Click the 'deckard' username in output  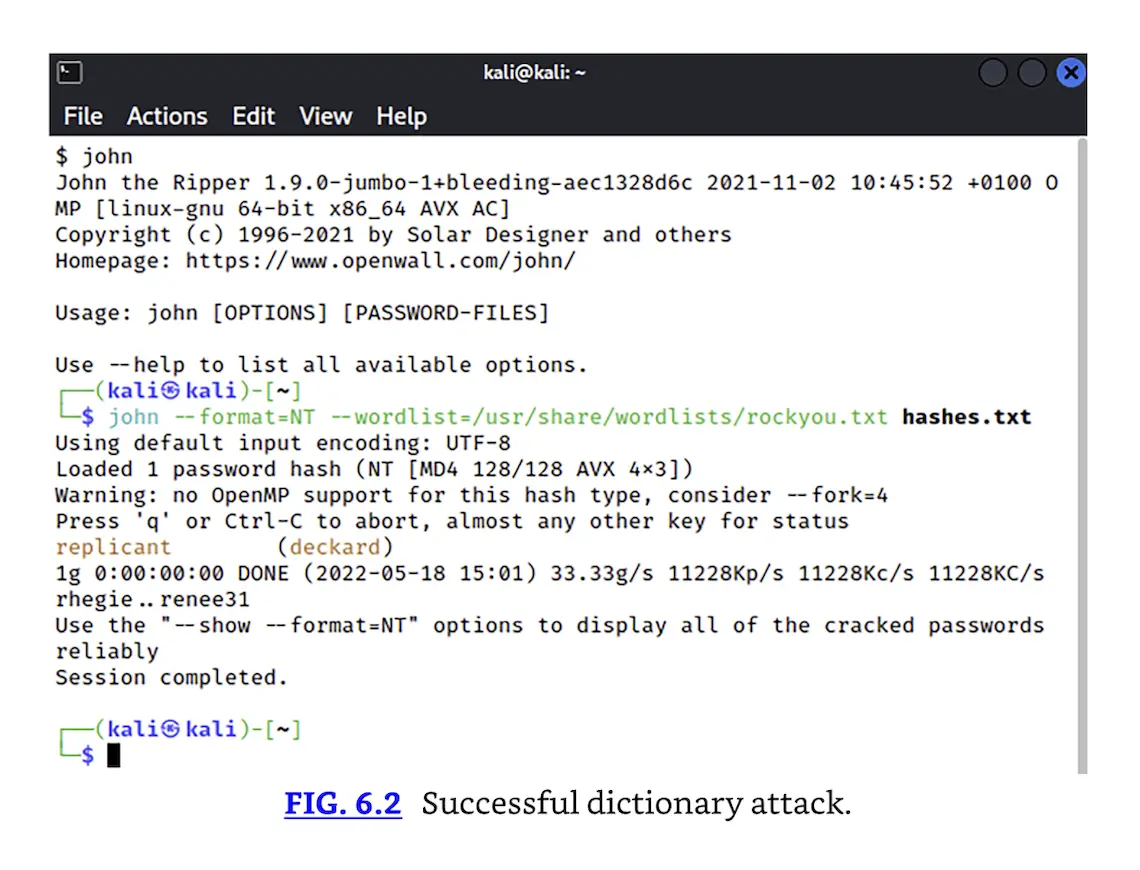(x=335, y=547)
